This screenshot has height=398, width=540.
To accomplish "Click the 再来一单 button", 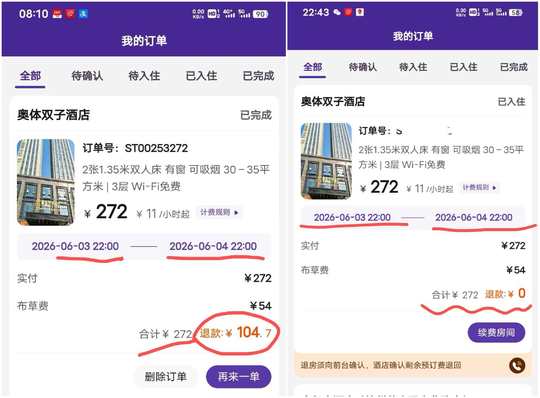I will click(239, 376).
